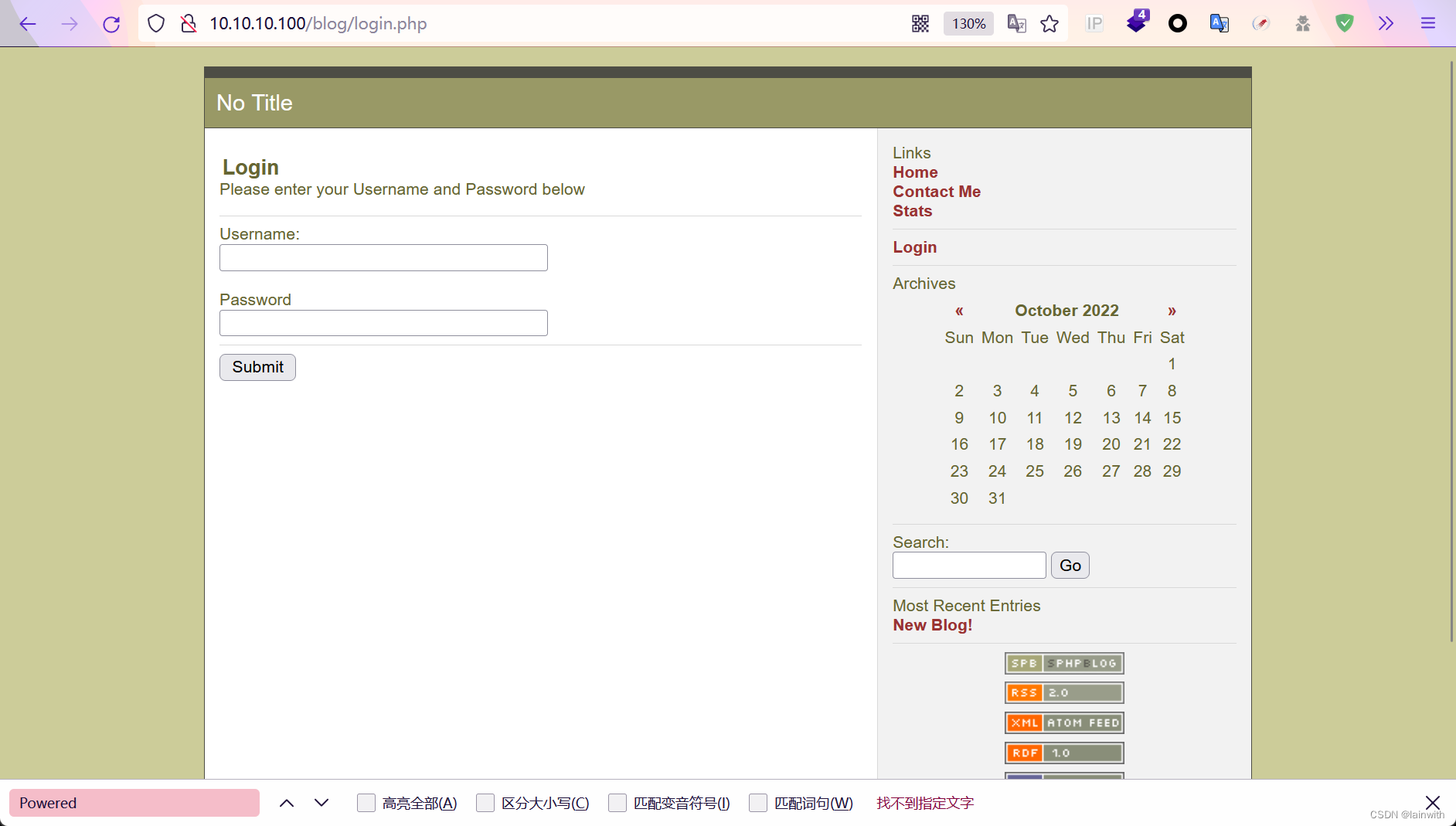
Task: Open the shield tracking protection icon
Action: (x=156, y=24)
